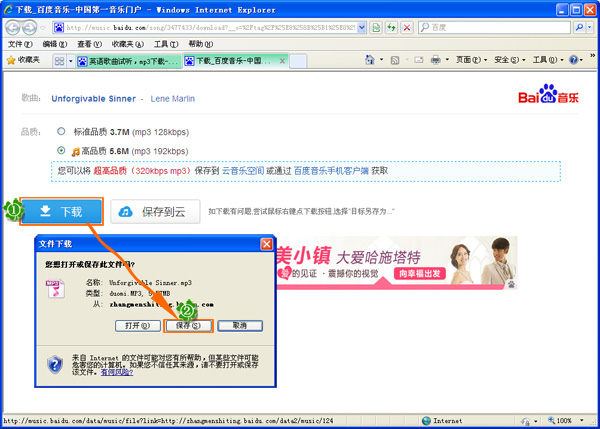
Task: Click the Baidu 音乐 logo
Action: [548, 94]
